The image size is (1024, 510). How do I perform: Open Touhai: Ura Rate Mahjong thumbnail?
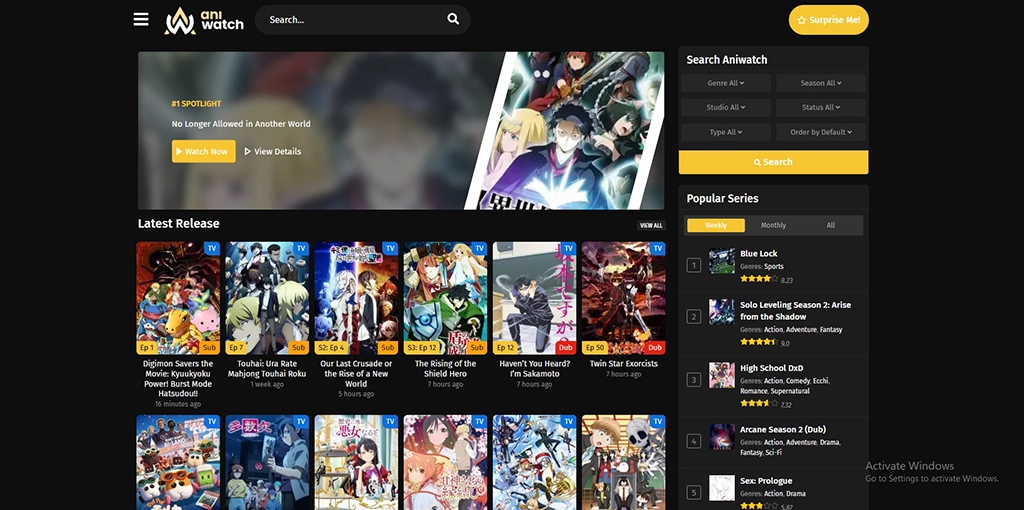(267, 298)
